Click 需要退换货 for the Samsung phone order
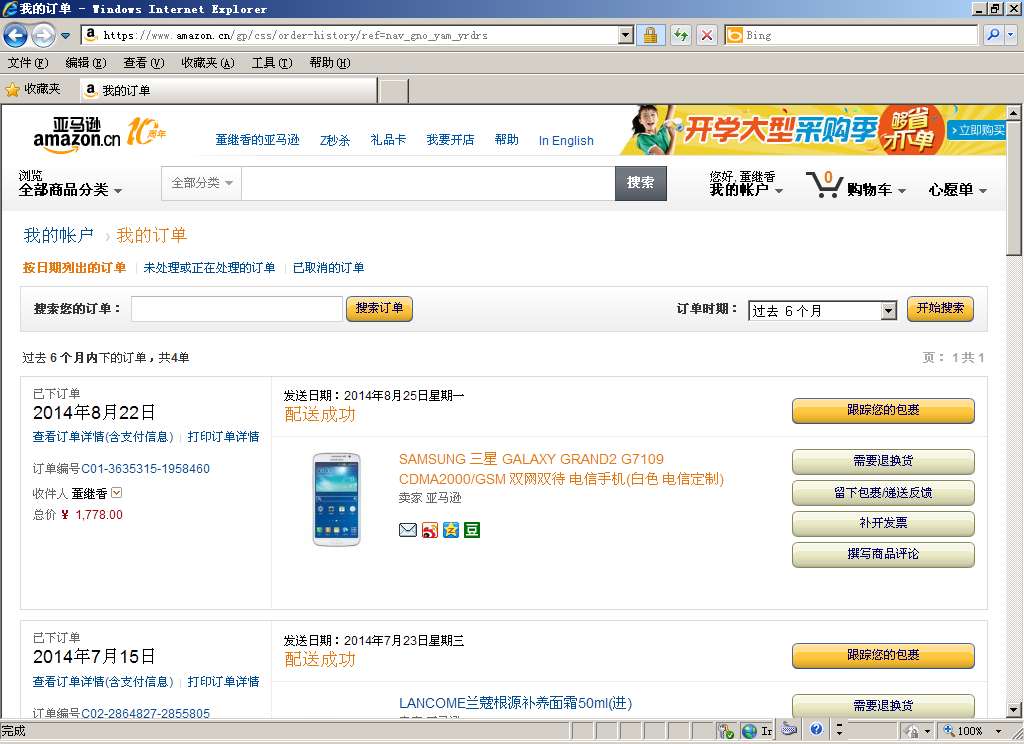This screenshot has height=744, width=1024. pos(883,461)
